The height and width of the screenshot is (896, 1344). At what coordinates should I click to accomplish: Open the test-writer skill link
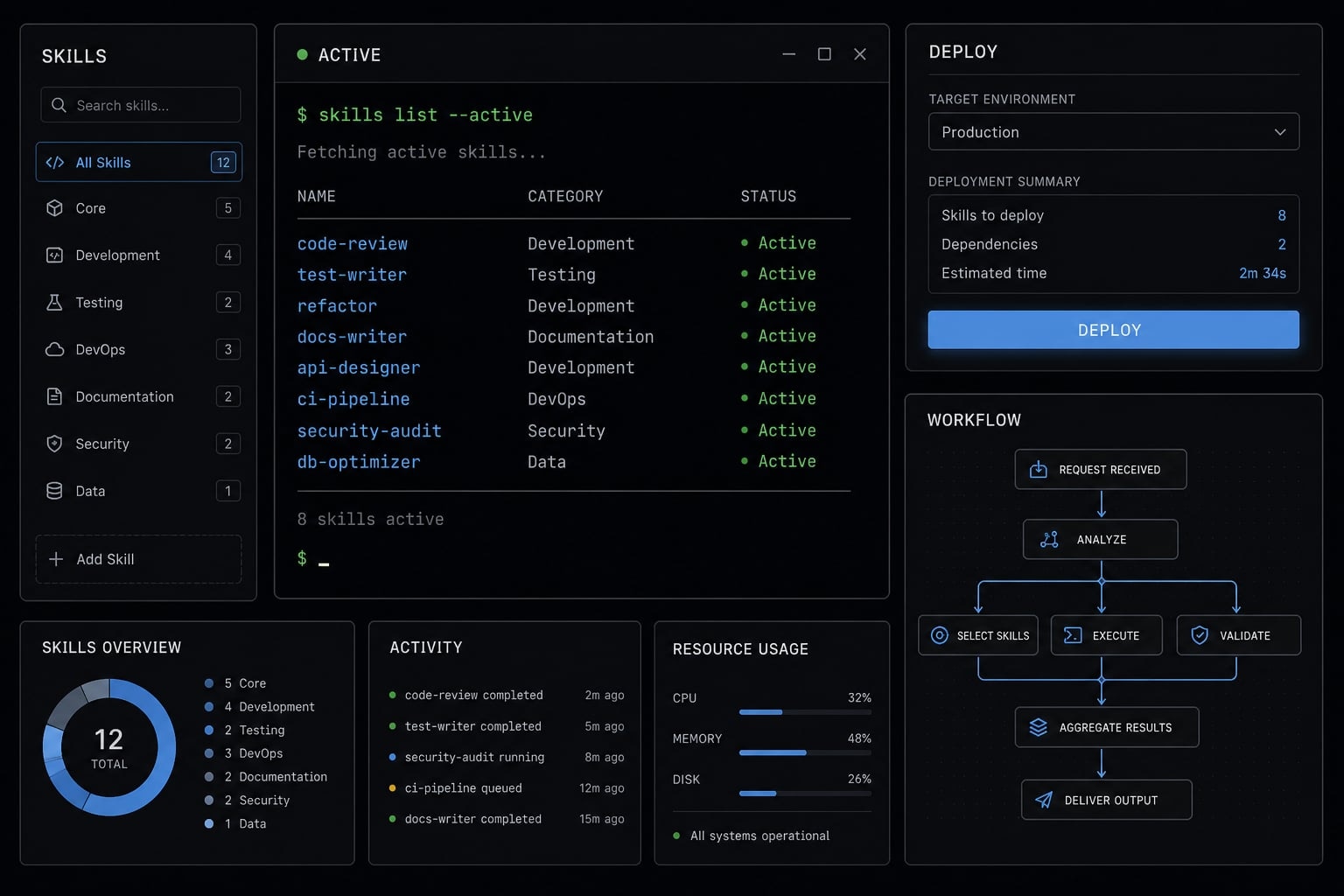(352, 275)
